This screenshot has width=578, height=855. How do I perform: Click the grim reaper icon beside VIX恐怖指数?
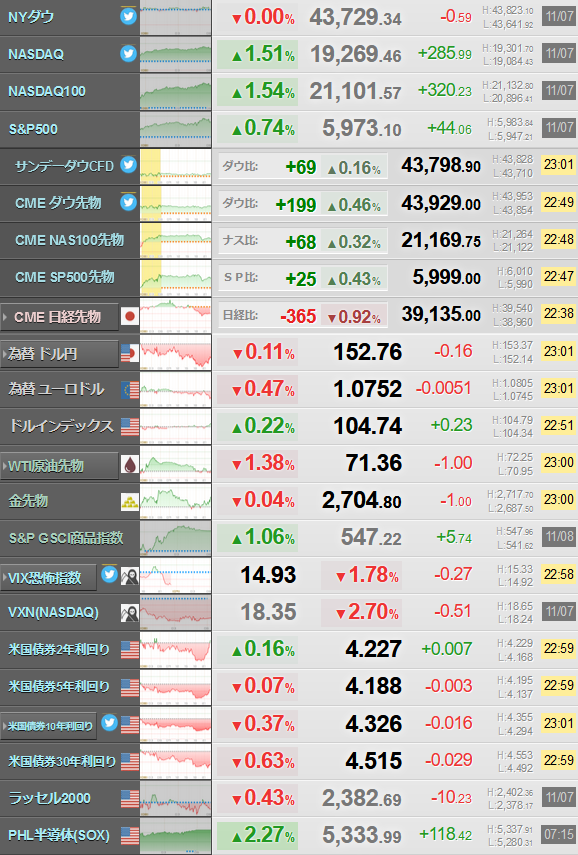(x=130, y=576)
